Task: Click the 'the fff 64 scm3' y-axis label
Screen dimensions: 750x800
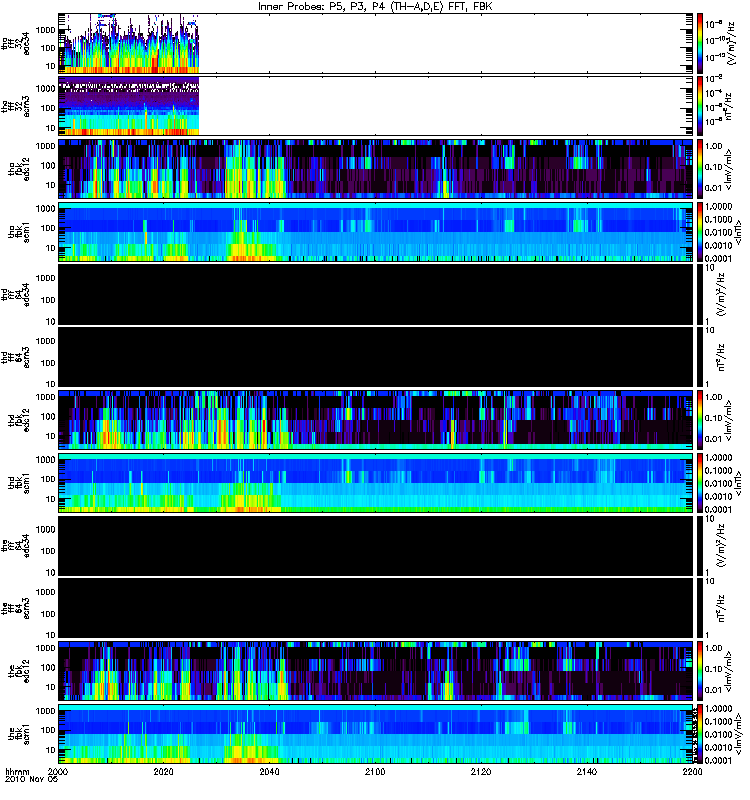Action: point(16,608)
